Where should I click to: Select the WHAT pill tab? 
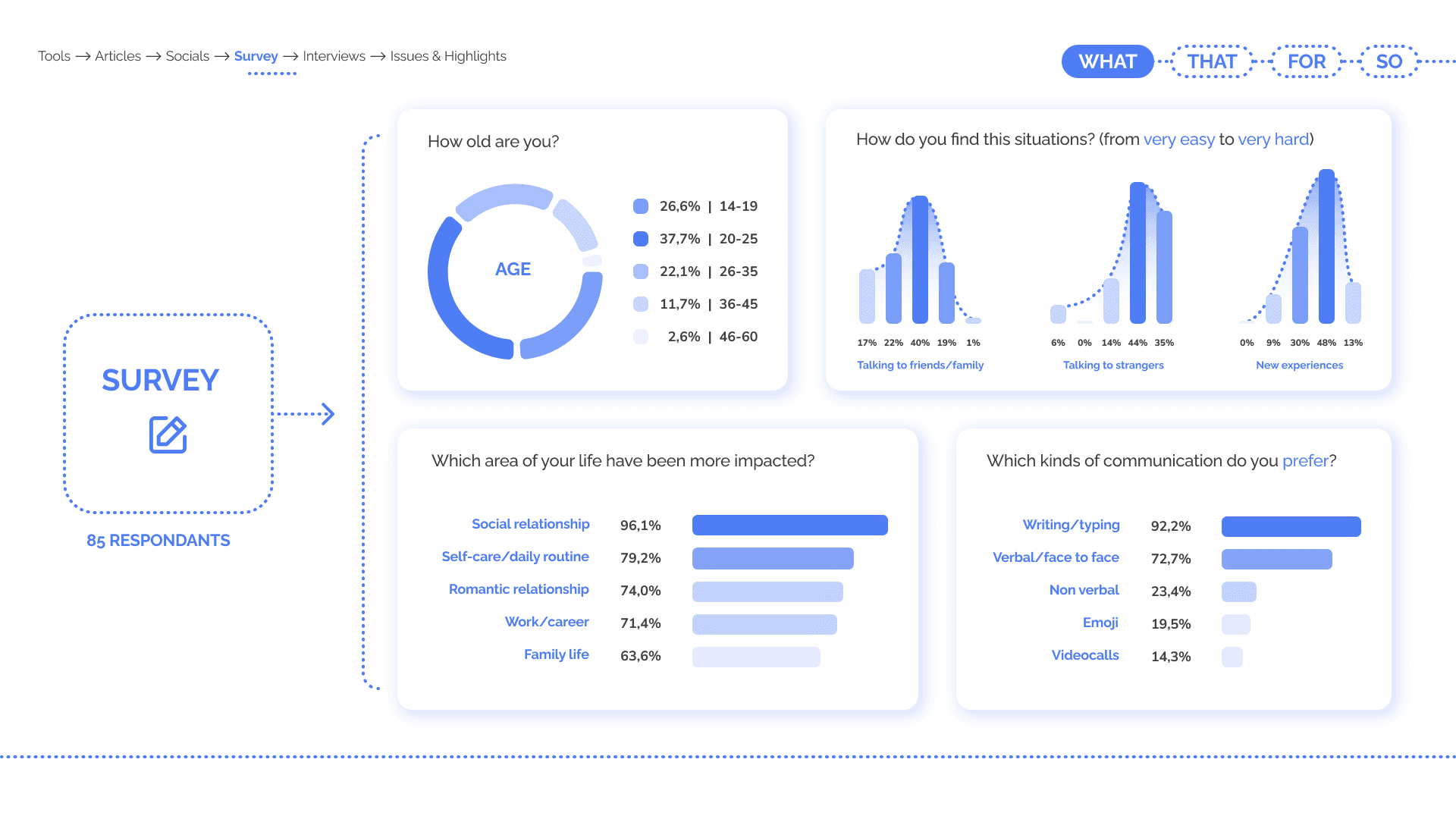(x=1108, y=61)
